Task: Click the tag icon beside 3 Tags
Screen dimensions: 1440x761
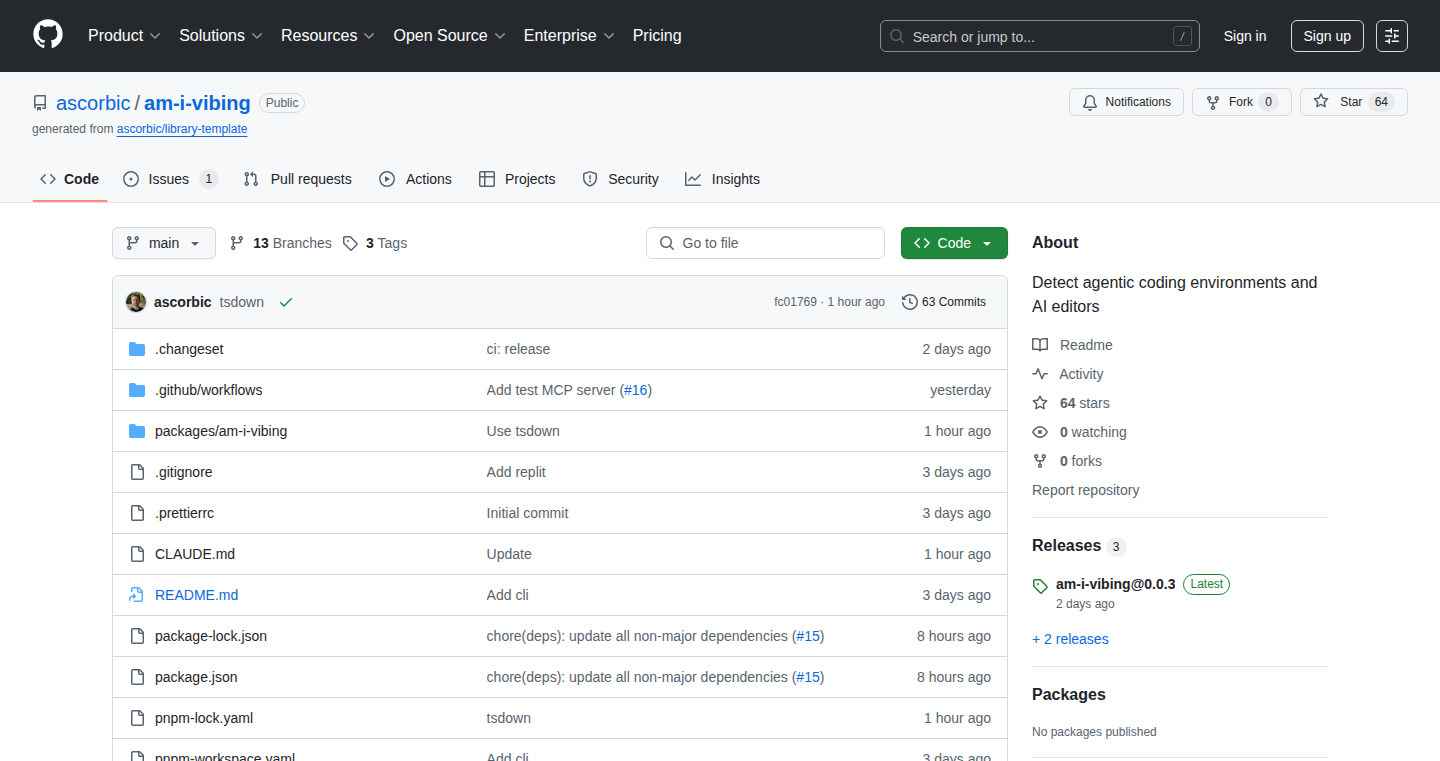Action: tap(350, 243)
